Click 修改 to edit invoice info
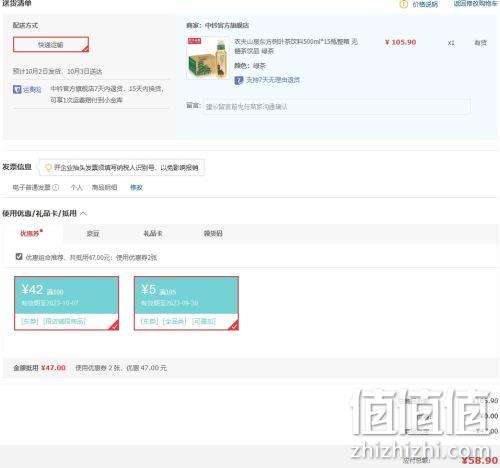This screenshot has width=500, height=468. pyautogui.click(x=136, y=187)
